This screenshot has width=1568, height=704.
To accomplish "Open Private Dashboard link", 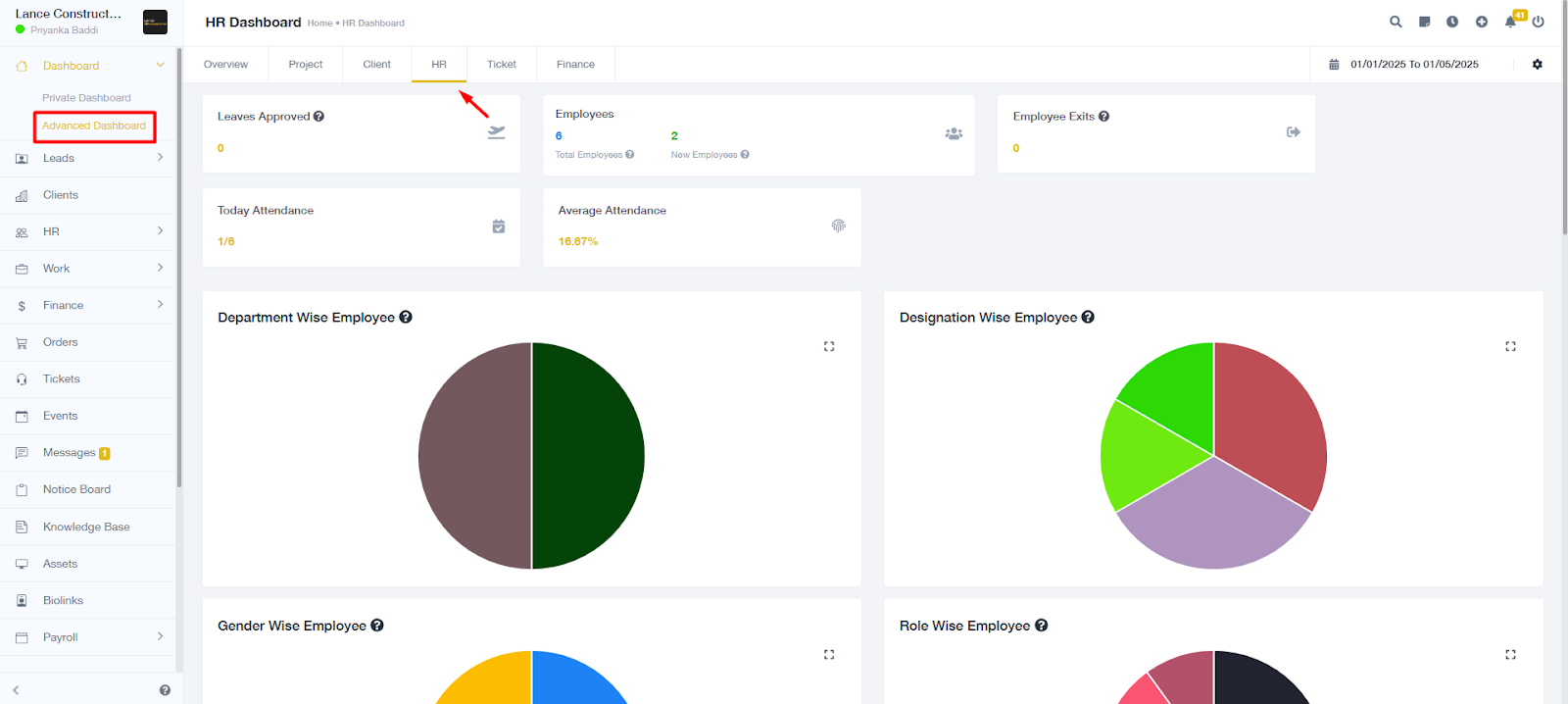I will pyautogui.click(x=86, y=98).
